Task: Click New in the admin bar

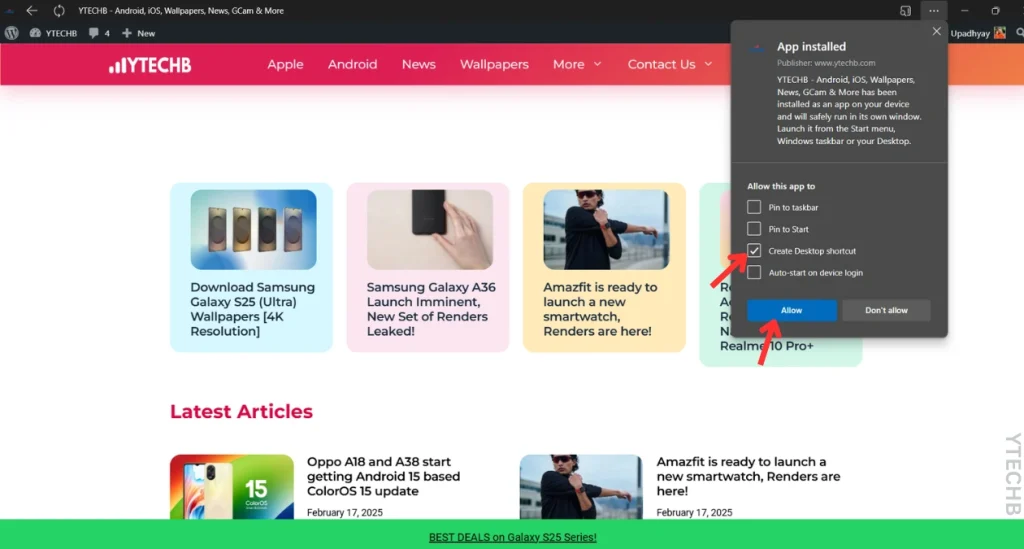Action: point(138,33)
